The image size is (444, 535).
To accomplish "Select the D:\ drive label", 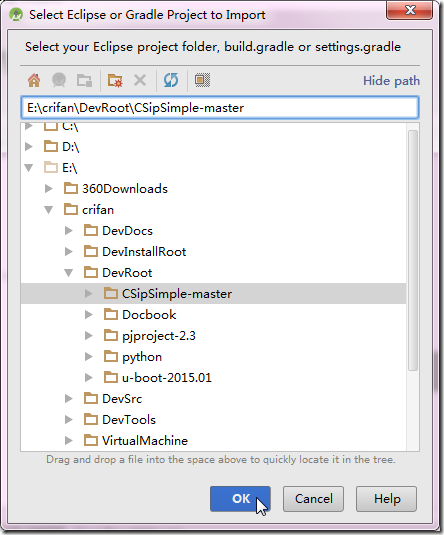I will [71, 147].
